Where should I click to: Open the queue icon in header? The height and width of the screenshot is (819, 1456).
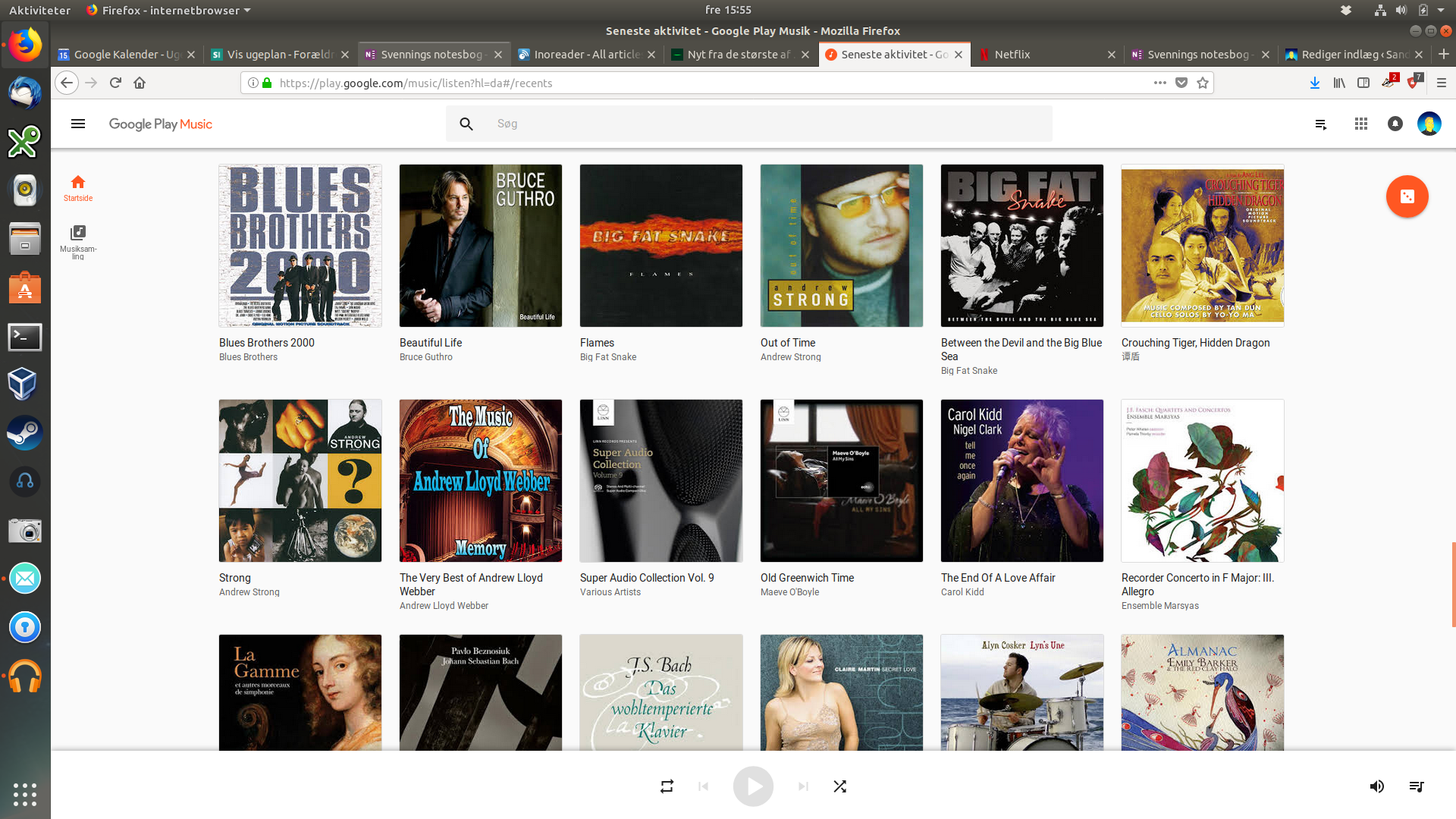point(1321,124)
